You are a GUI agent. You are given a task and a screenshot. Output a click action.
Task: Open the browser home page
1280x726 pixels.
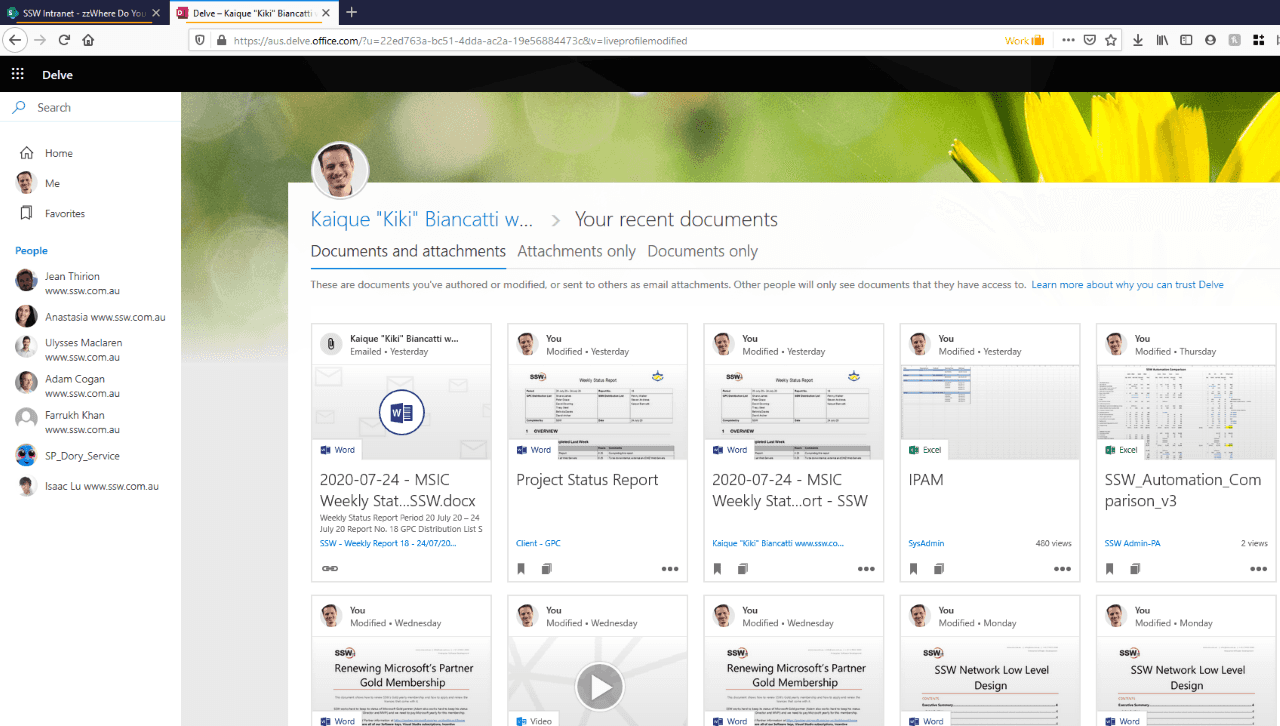(x=88, y=40)
